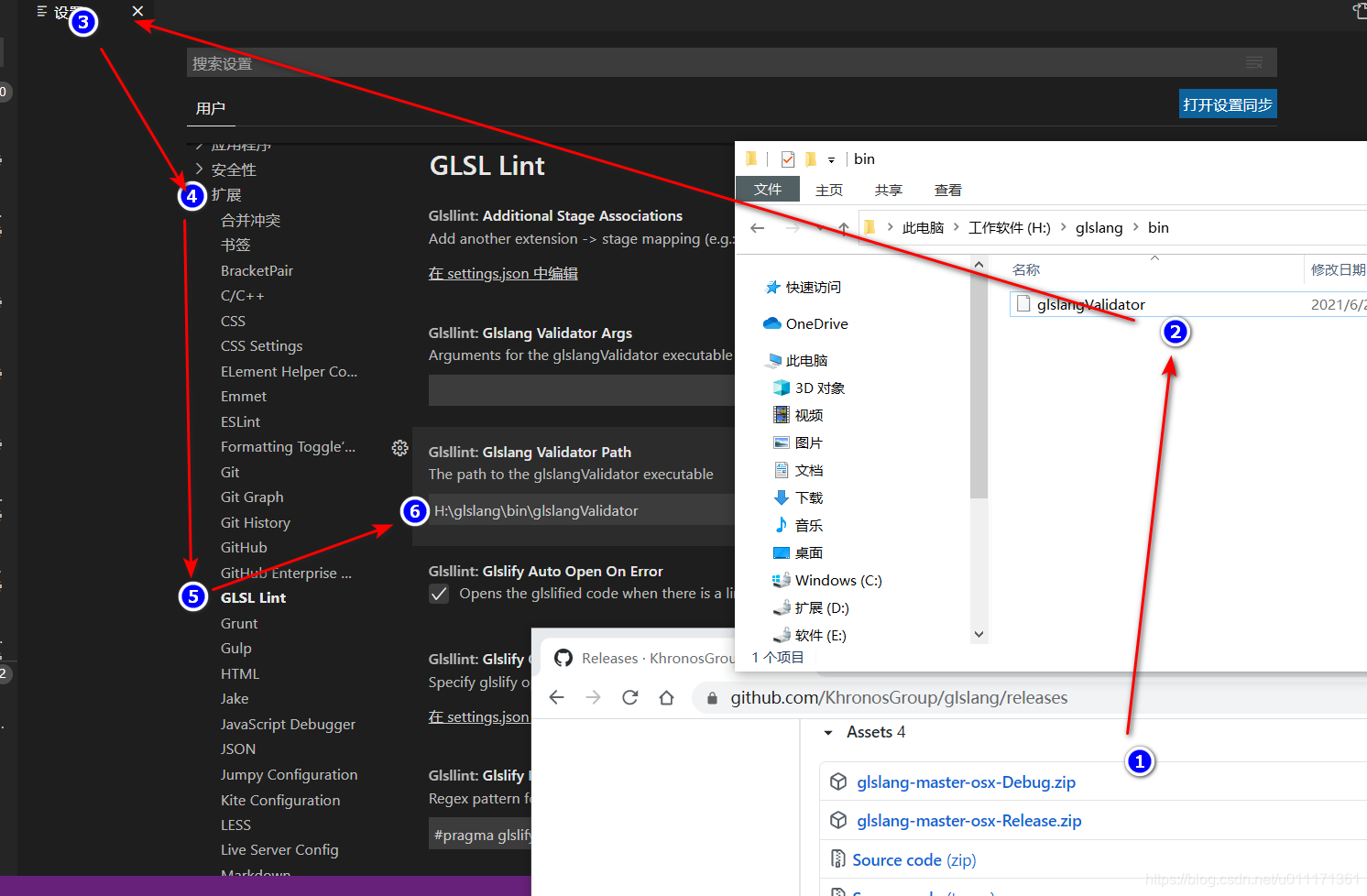Open Emmet extension settings
The width and height of the screenshot is (1367, 896).
click(244, 397)
